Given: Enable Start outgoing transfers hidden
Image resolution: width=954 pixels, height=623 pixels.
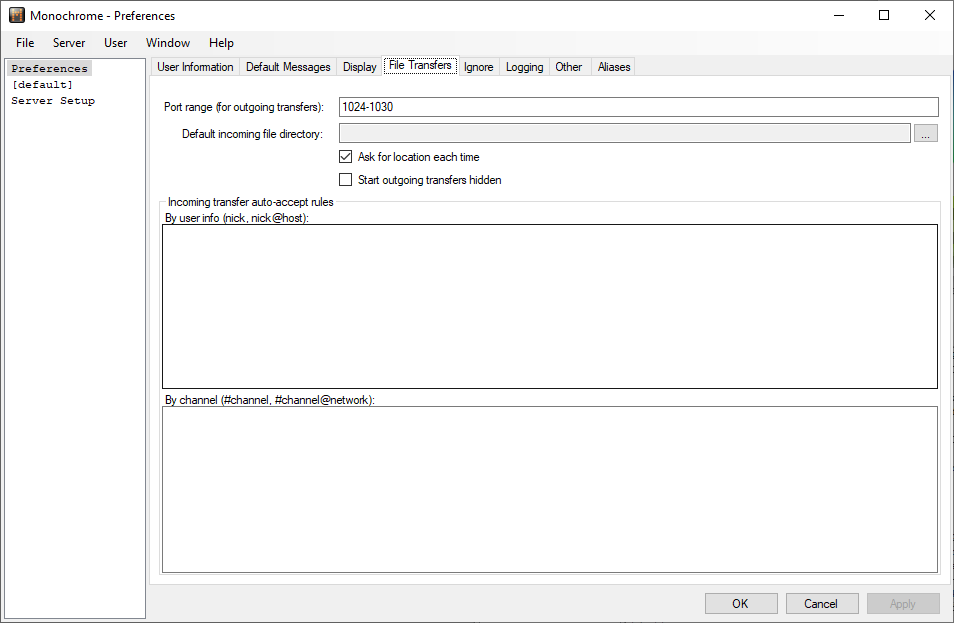Looking at the screenshot, I should click(x=346, y=180).
